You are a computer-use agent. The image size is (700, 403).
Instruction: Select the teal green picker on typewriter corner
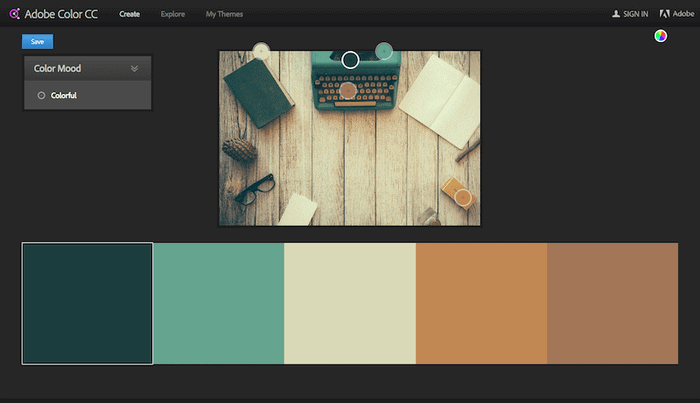[x=383, y=51]
